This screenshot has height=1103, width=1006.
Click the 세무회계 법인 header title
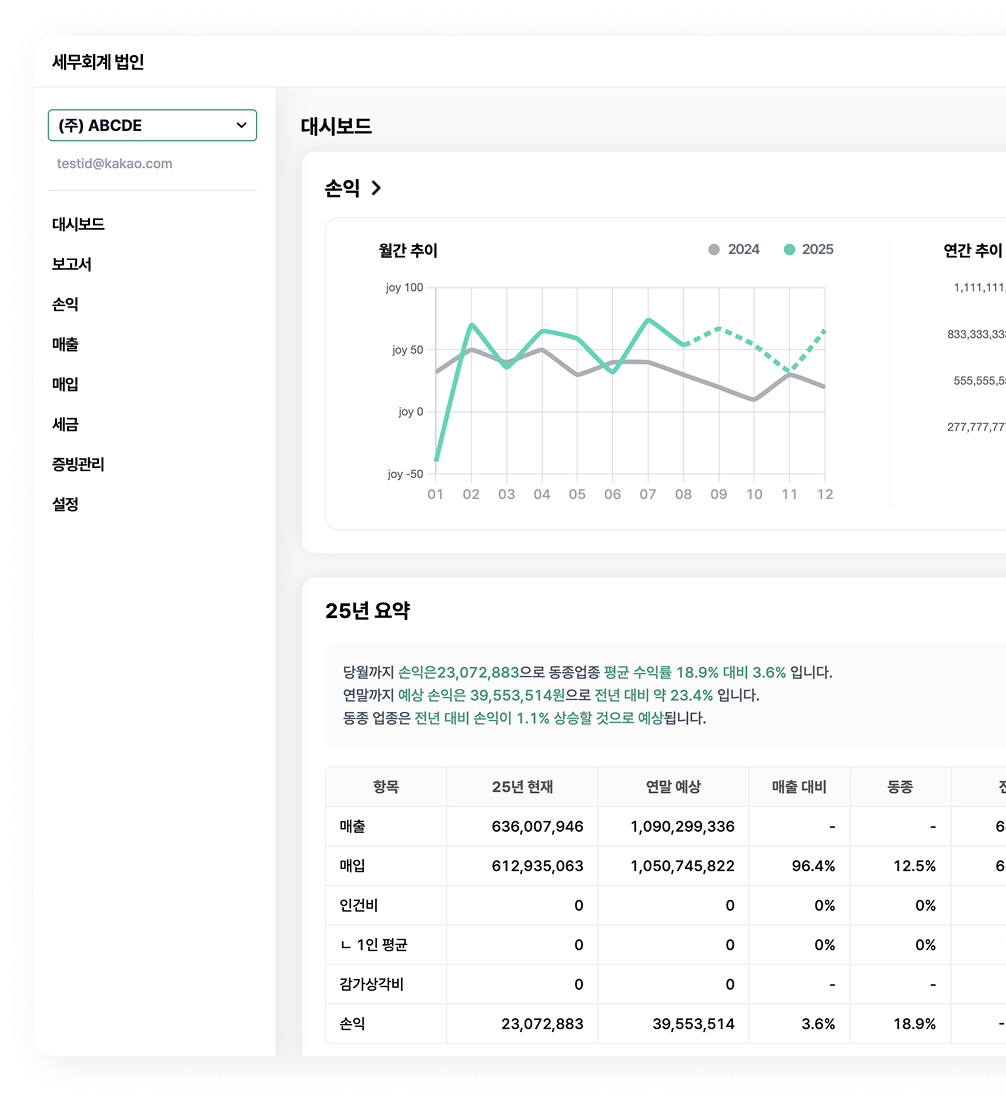click(x=98, y=62)
